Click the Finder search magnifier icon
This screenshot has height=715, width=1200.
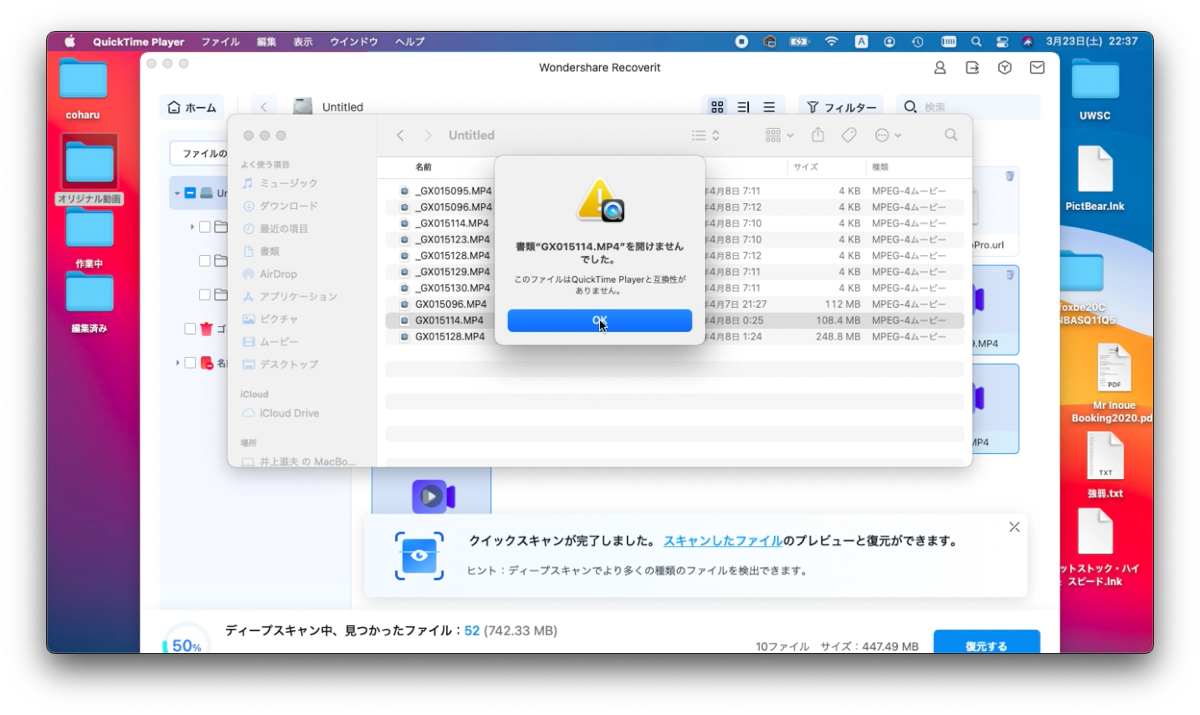pos(951,135)
